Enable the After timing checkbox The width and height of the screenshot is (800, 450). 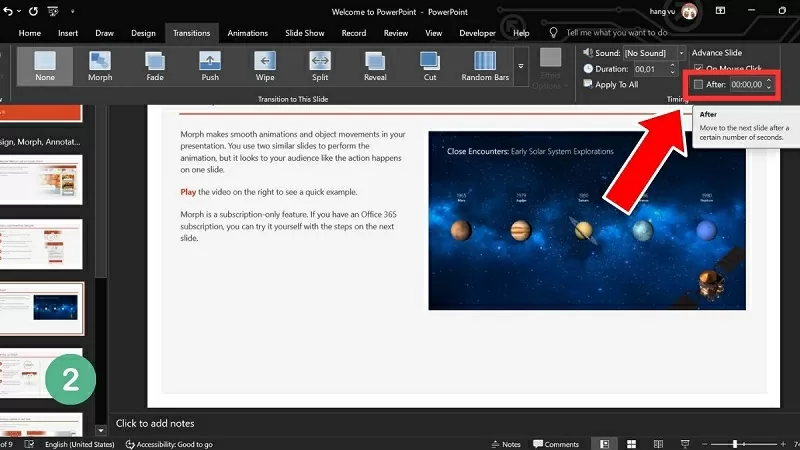(x=699, y=85)
